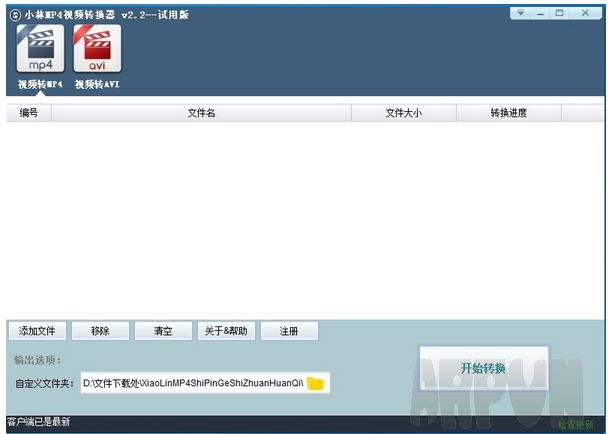Click the app logo in title bar
Screen dimensions: 608x434
tap(15, 15)
